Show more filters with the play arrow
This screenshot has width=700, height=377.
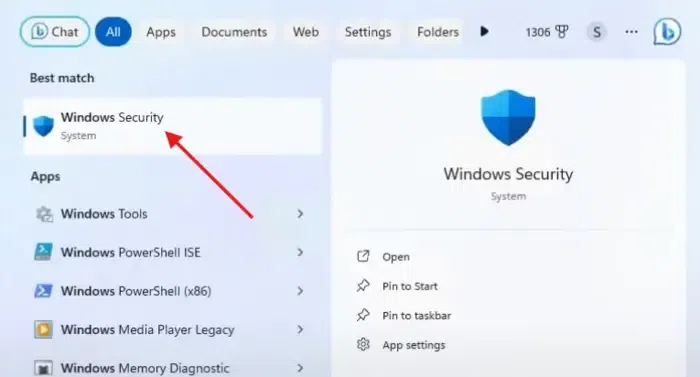coord(484,32)
